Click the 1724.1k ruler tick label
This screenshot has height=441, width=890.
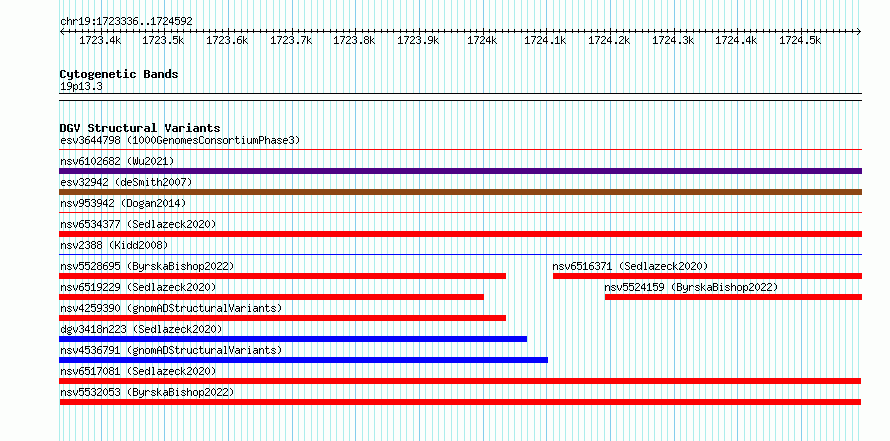545,40
